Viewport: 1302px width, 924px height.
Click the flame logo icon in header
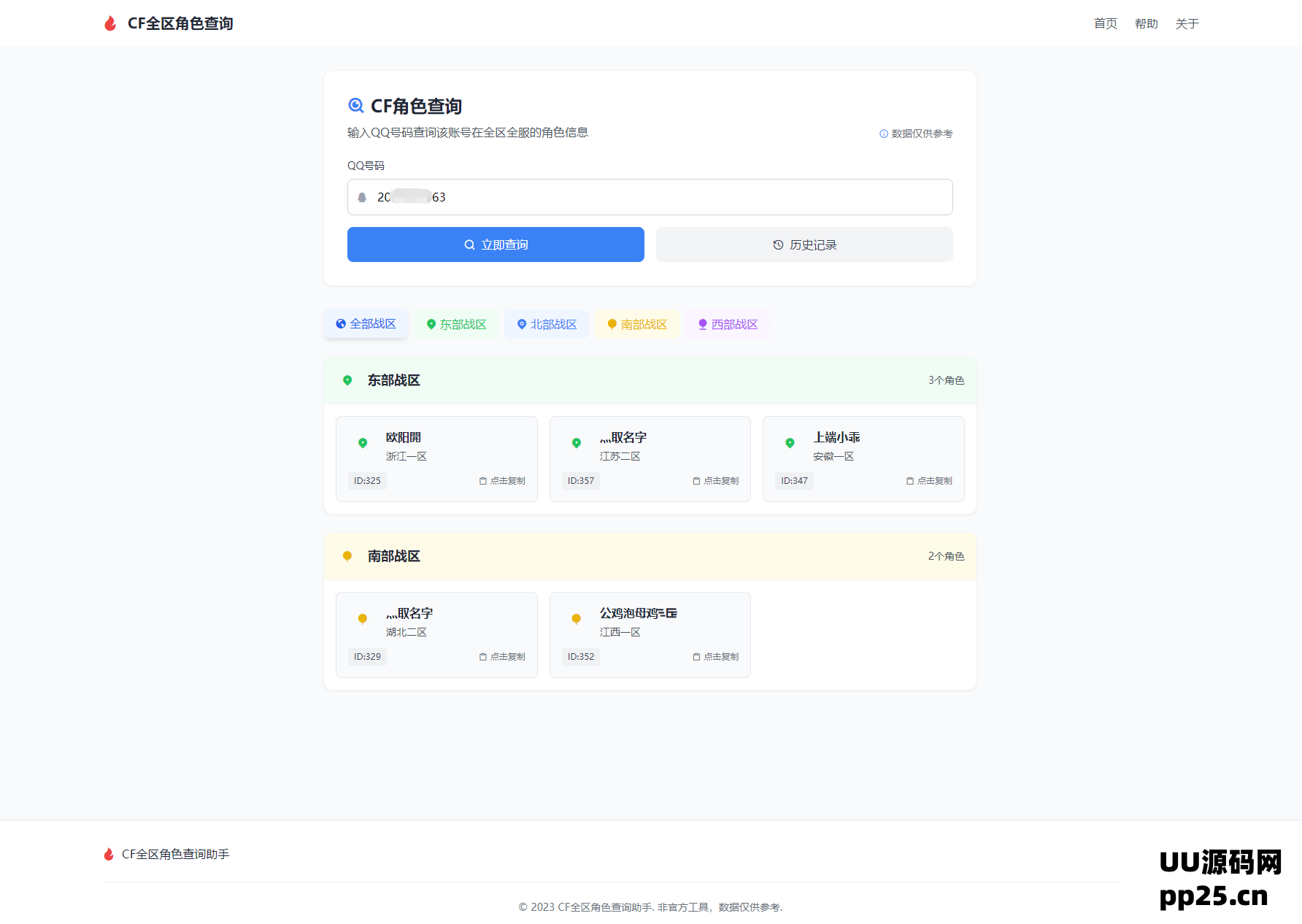tap(110, 23)
